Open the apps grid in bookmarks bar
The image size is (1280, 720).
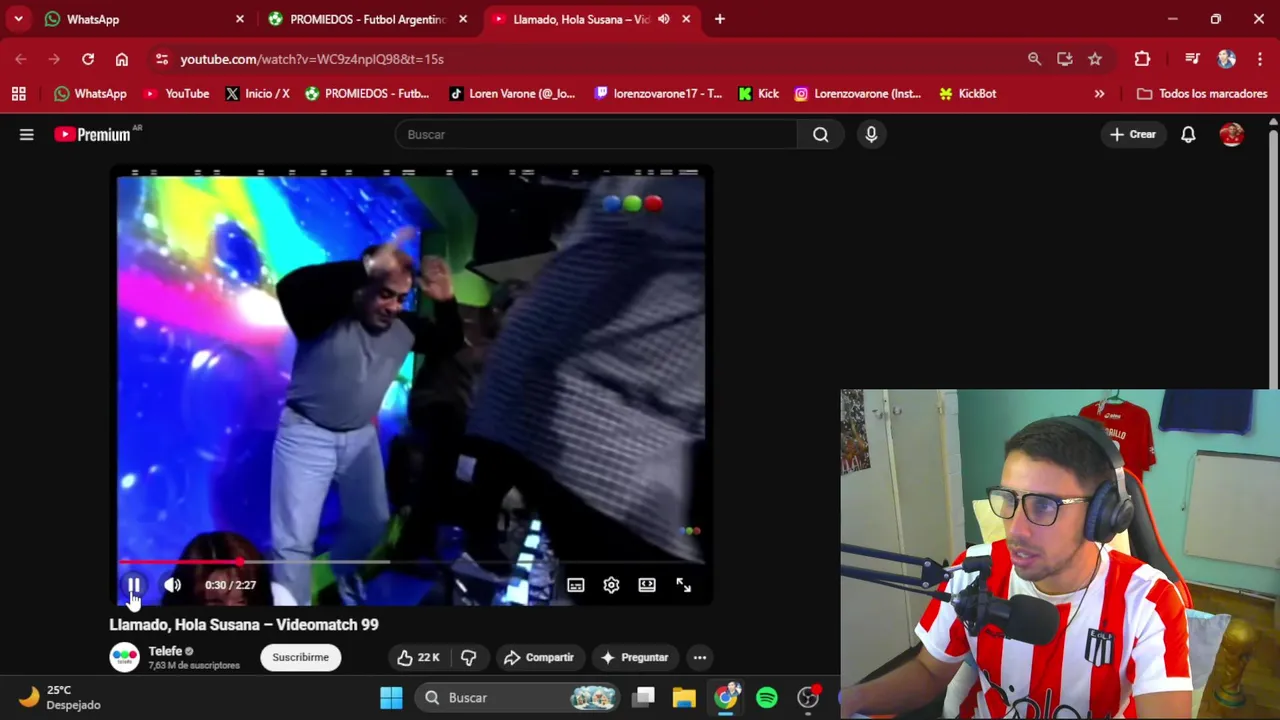click(19, 93)
